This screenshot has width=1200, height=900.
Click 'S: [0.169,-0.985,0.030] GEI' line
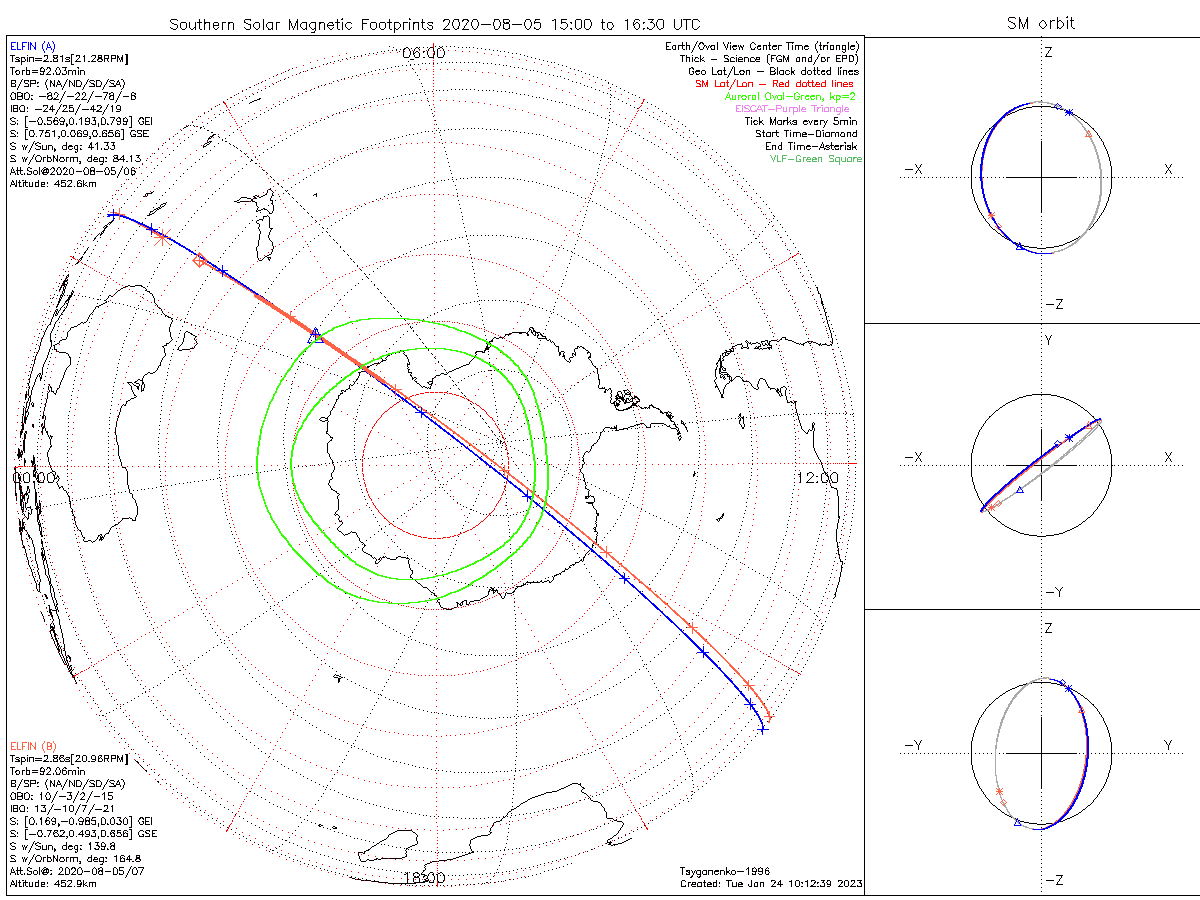click(79, 821)
